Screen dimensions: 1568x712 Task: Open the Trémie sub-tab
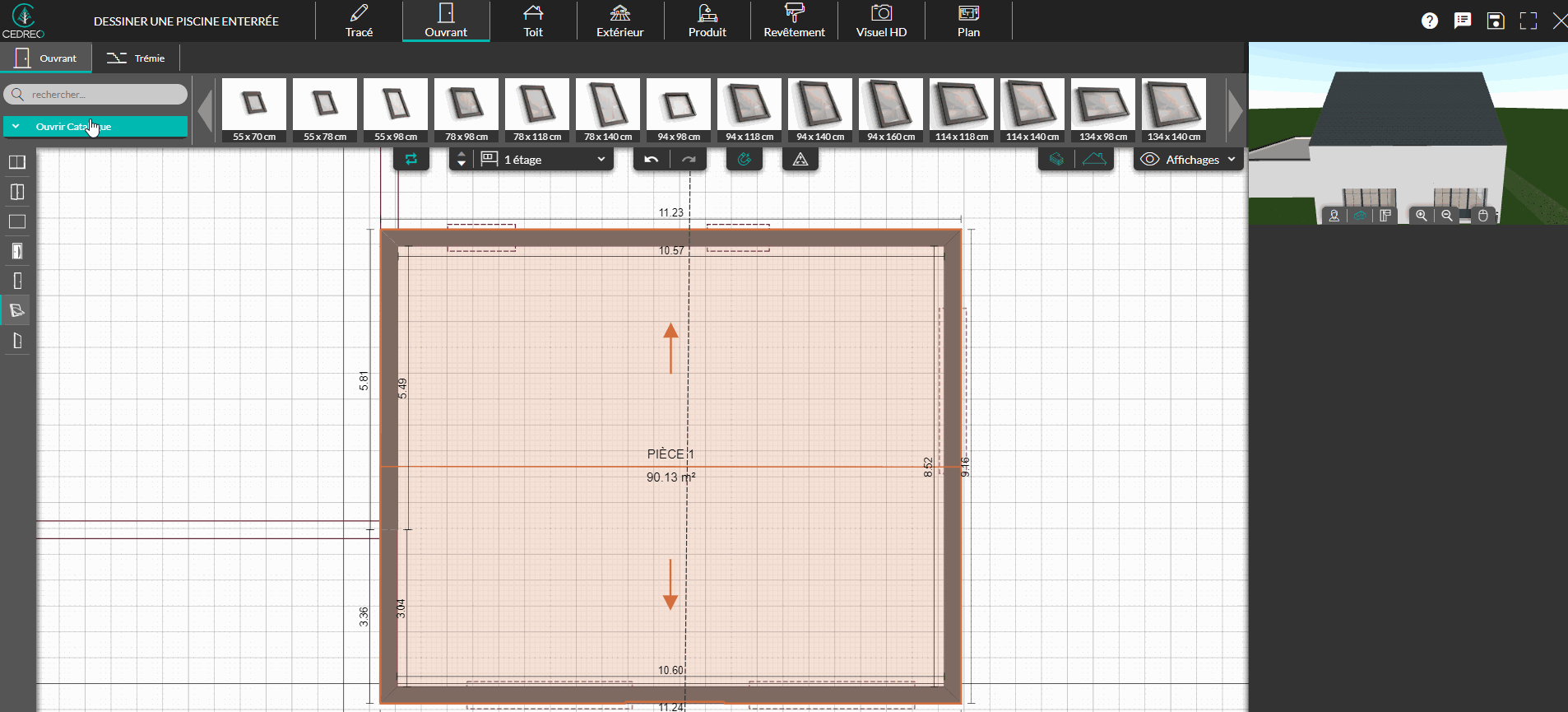(137, 58)
